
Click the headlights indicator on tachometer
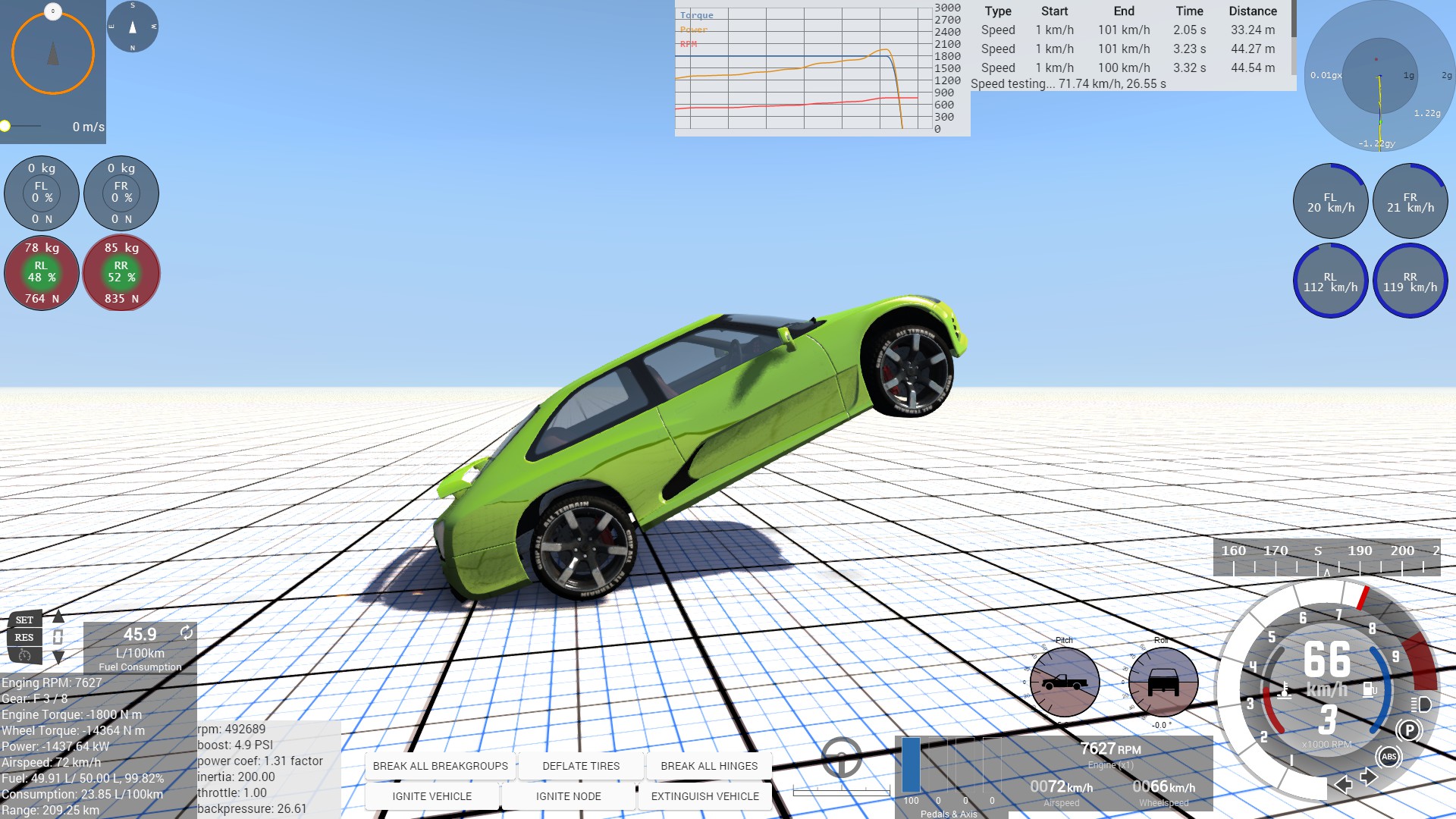1421,704
